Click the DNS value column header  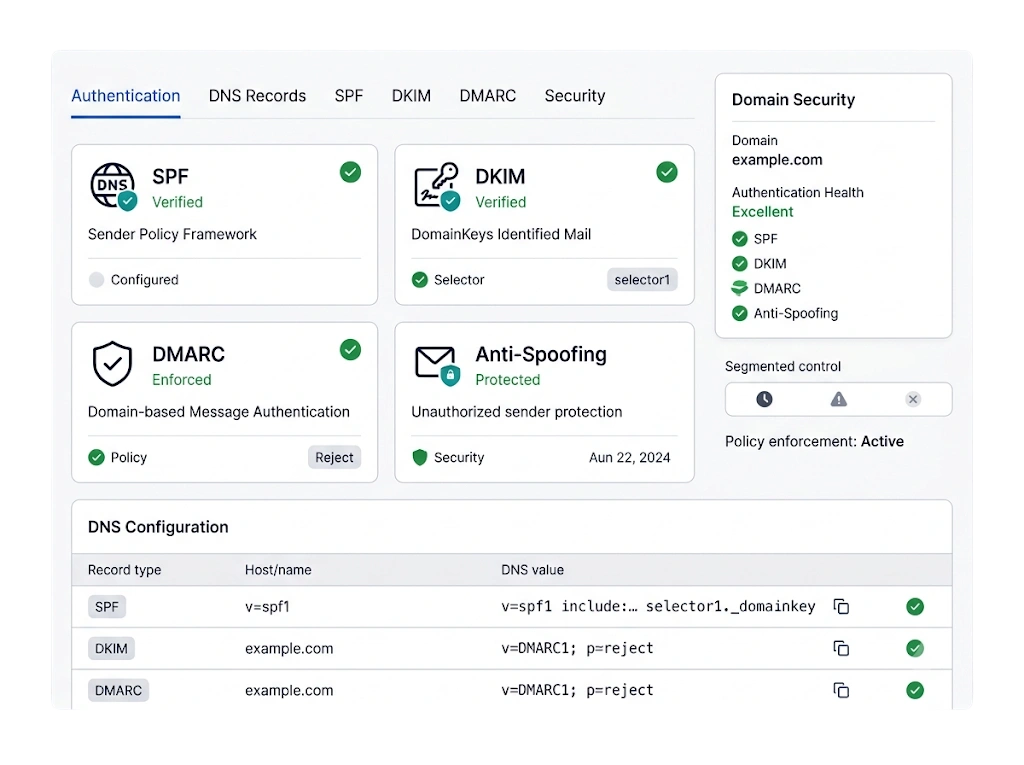pyautogui.click(x=532, y=570)
